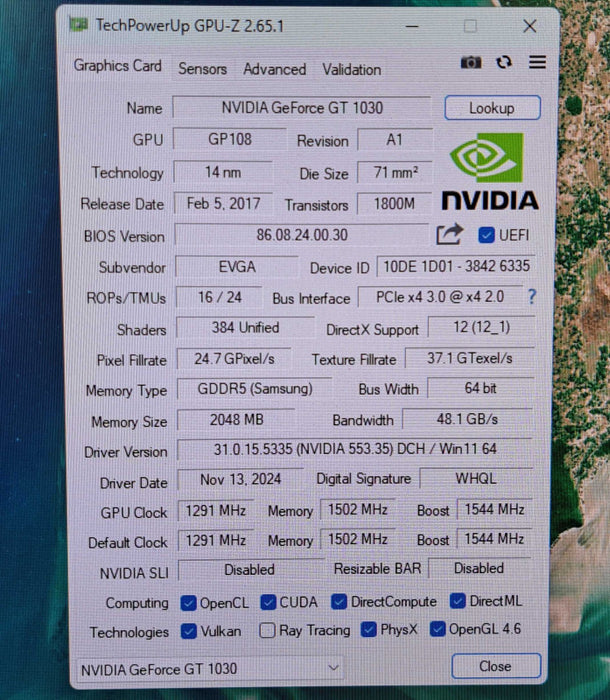Click the Default Clock row Boost 1544 MHz
610x700 pixels.
coord(494,539)
